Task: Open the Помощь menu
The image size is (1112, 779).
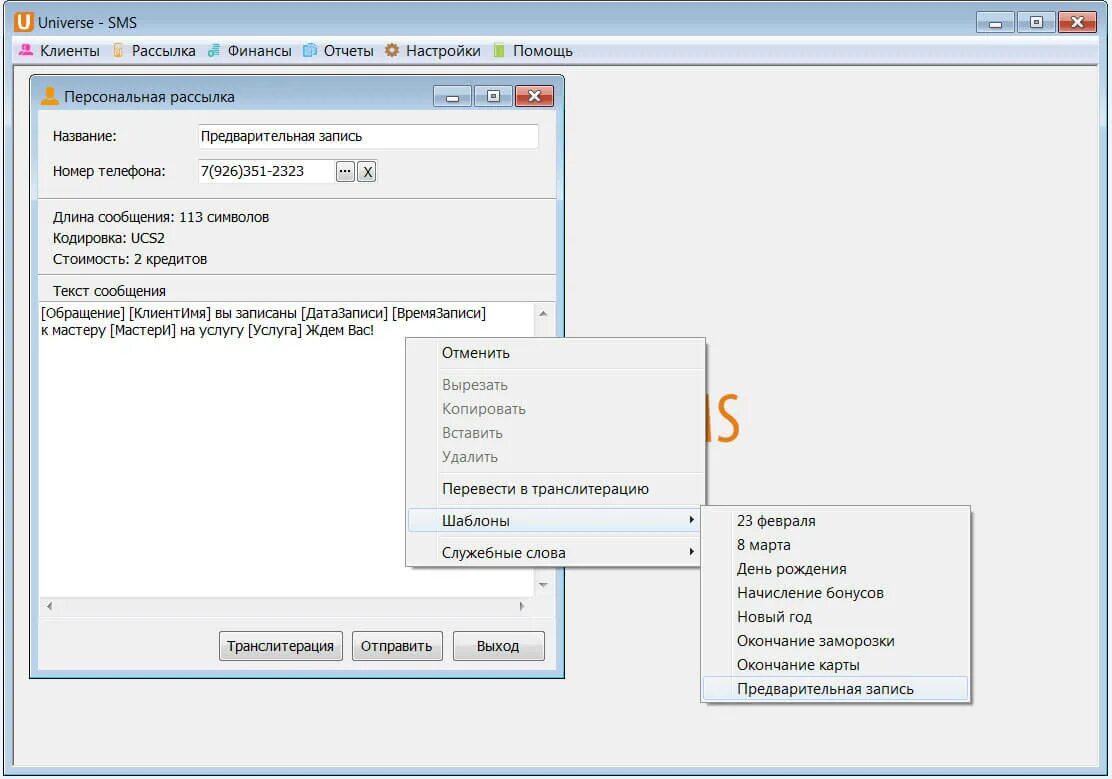Action: [542, 51]
